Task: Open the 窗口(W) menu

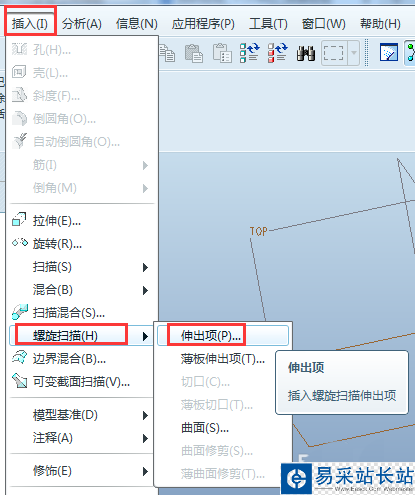Action: (323, 24)
